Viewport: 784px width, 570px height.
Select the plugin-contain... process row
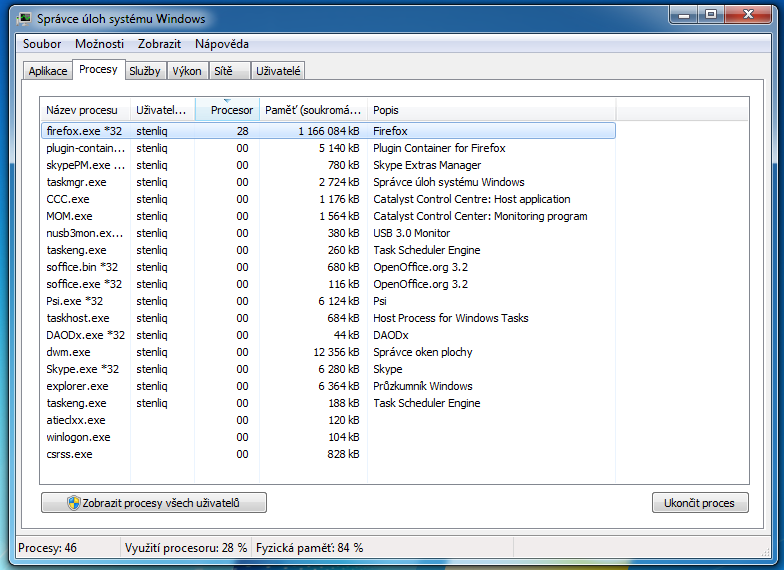[x=328, y=148]
